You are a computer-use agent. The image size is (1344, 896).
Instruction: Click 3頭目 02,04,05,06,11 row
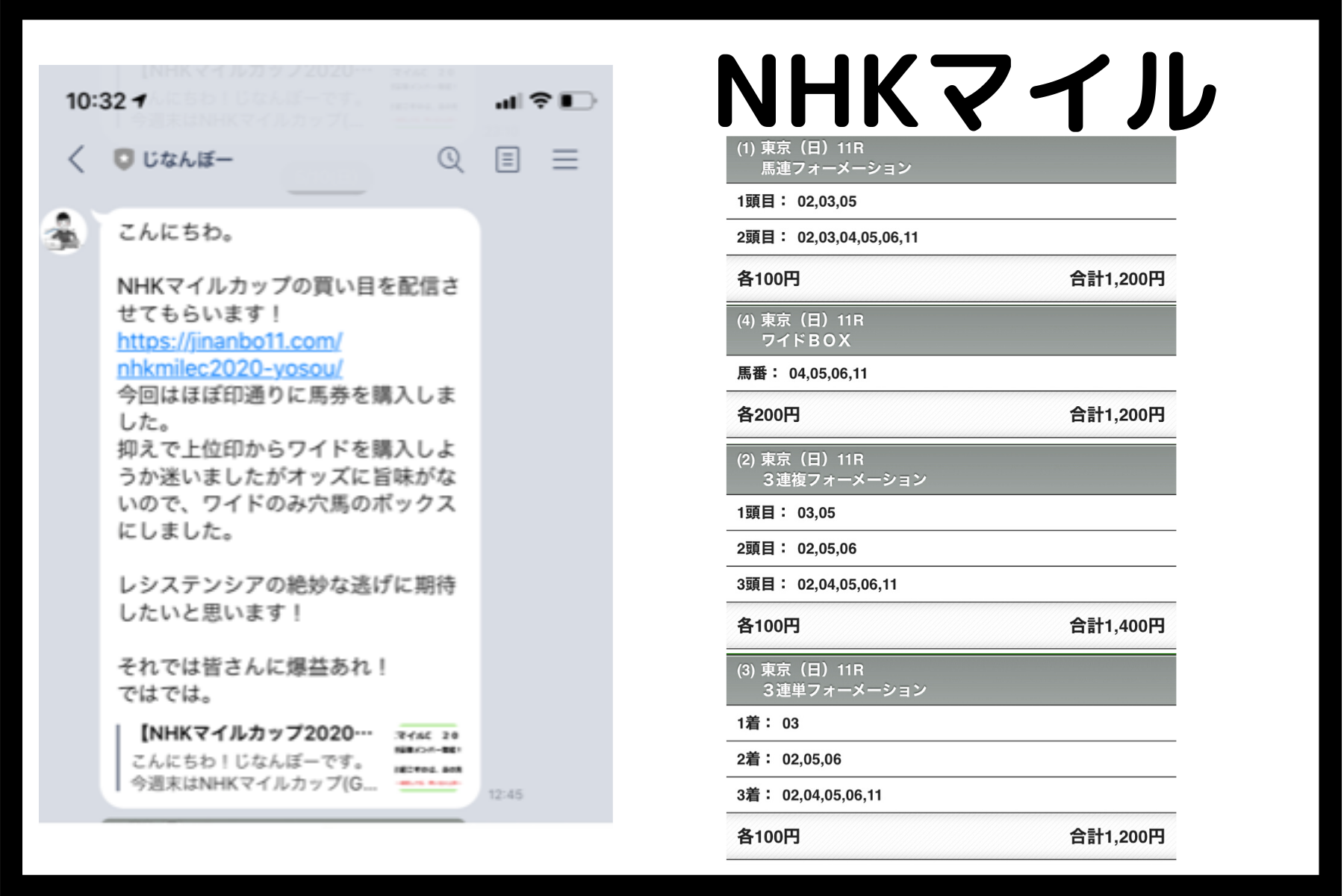coord(951,584)
